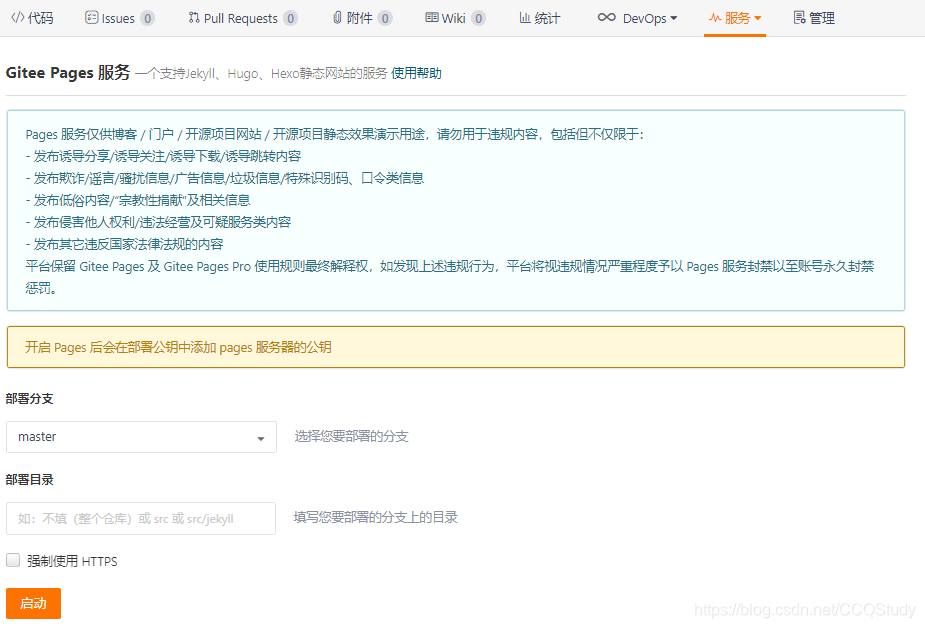
Task: Open the 代码 code tab
Action: pos(32,18)
